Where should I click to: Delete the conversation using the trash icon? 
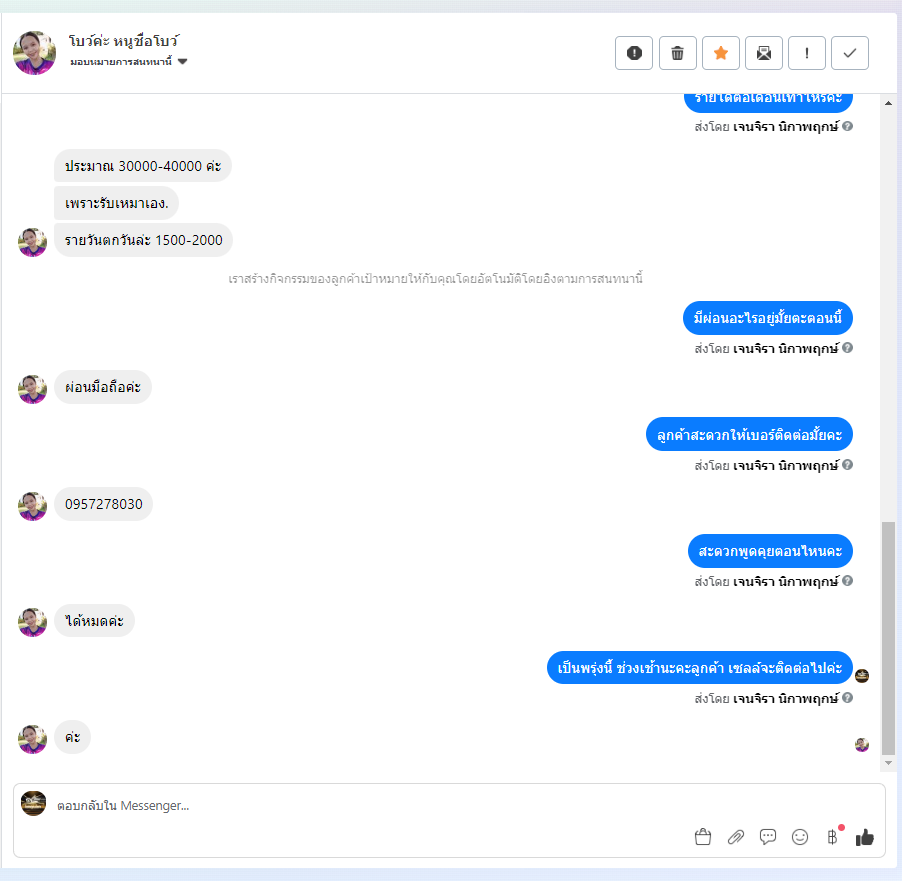pos(678,53)
